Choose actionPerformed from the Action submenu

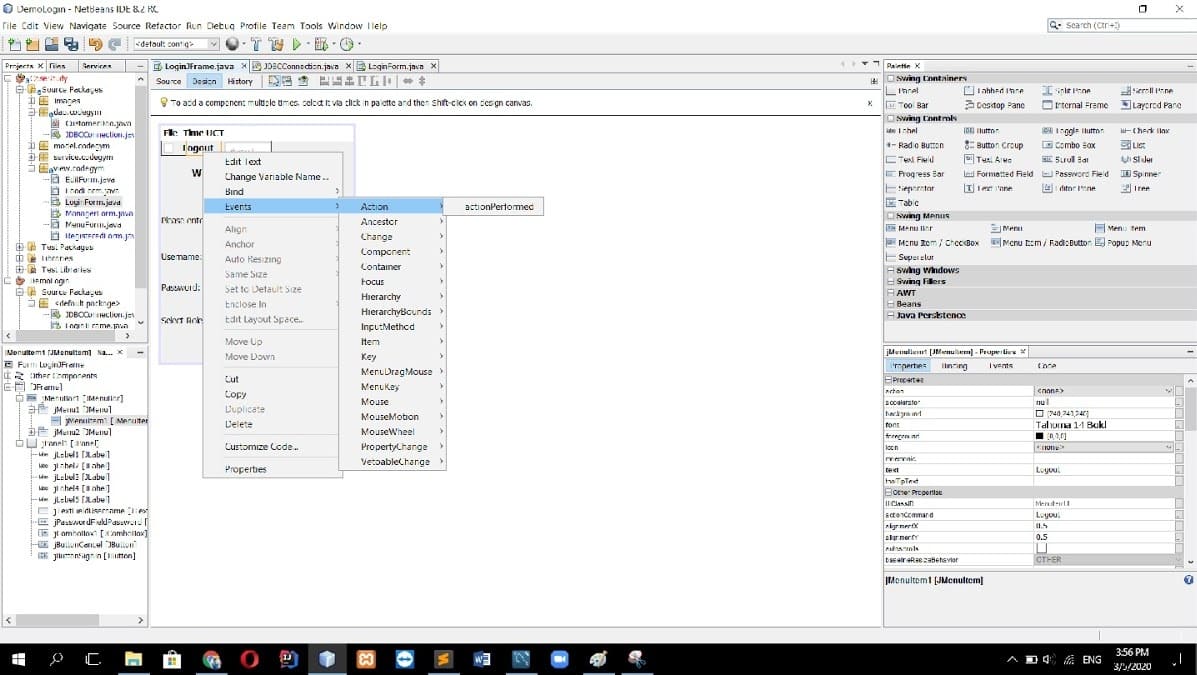pos(499,207)
